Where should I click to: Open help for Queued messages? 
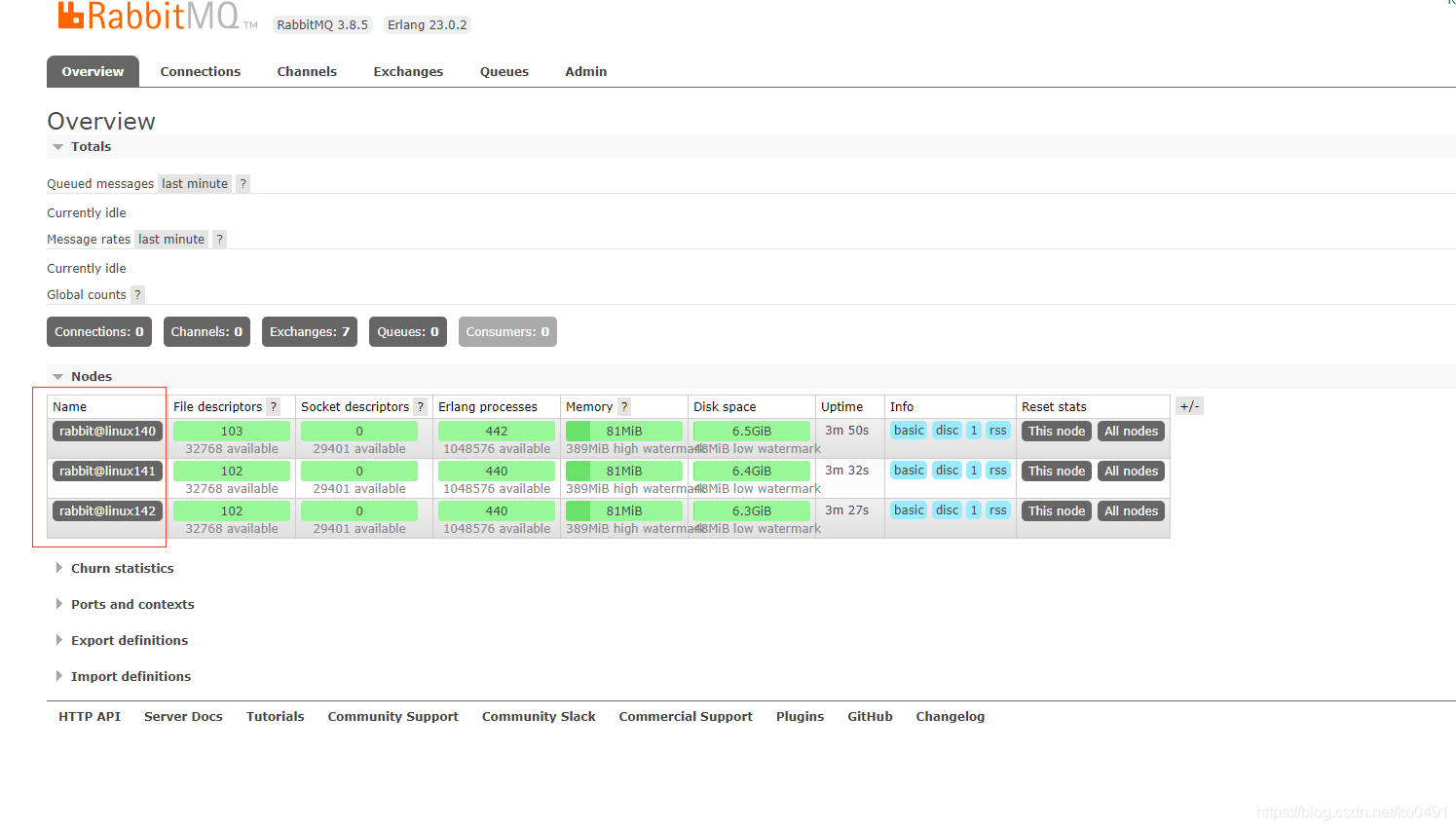coord(243,183)
